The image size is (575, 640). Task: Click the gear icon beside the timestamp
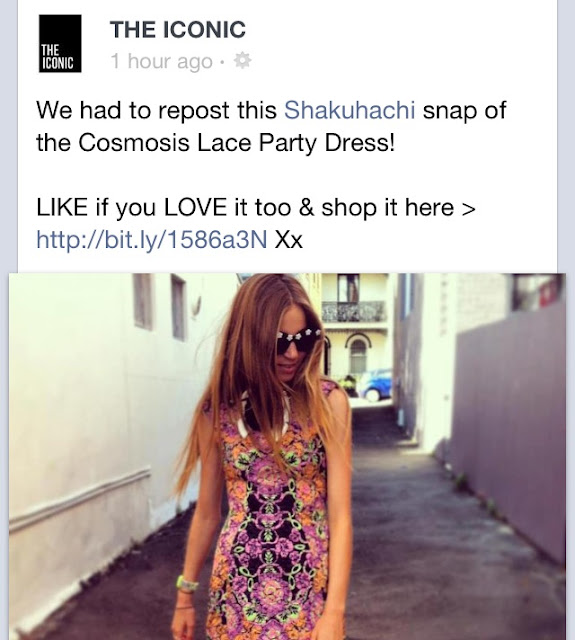coord(242,61)
